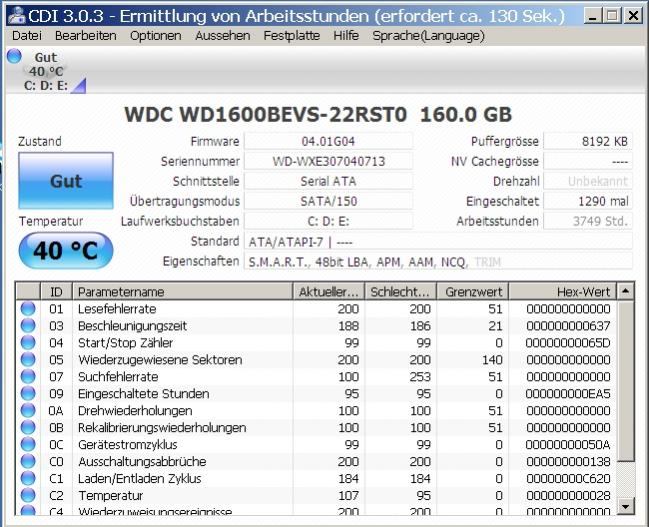Click status orb for Temperatur row
Screen dimensions: 649x527
point(28,496)
